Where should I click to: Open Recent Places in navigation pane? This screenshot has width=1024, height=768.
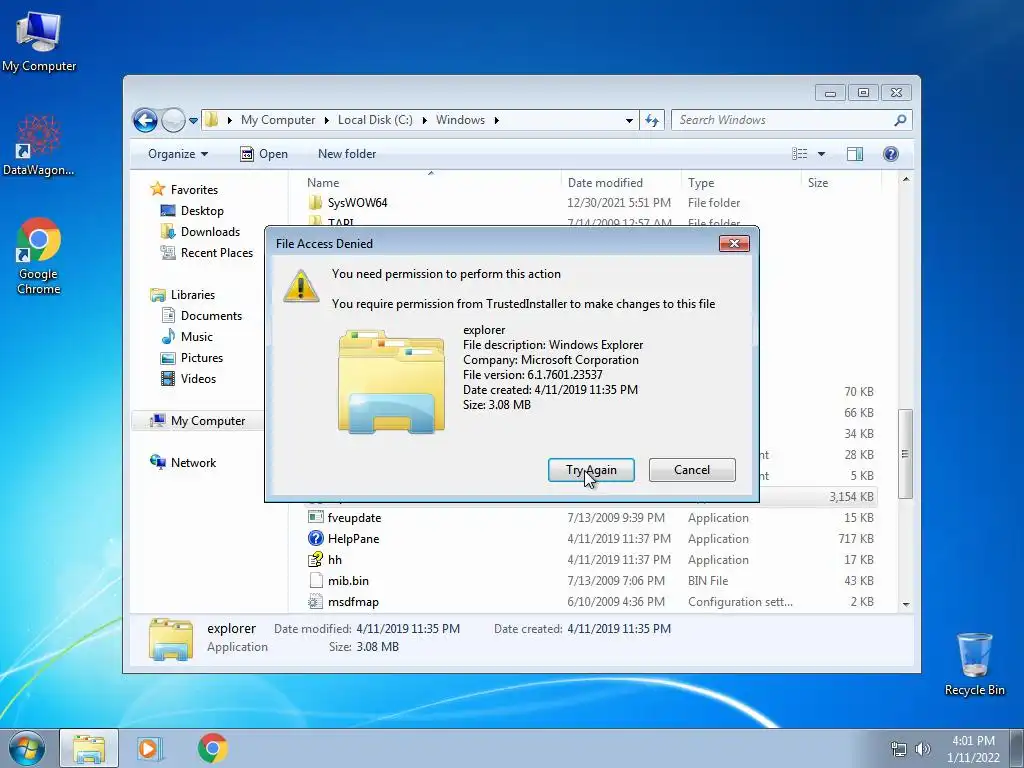(216, 252)
